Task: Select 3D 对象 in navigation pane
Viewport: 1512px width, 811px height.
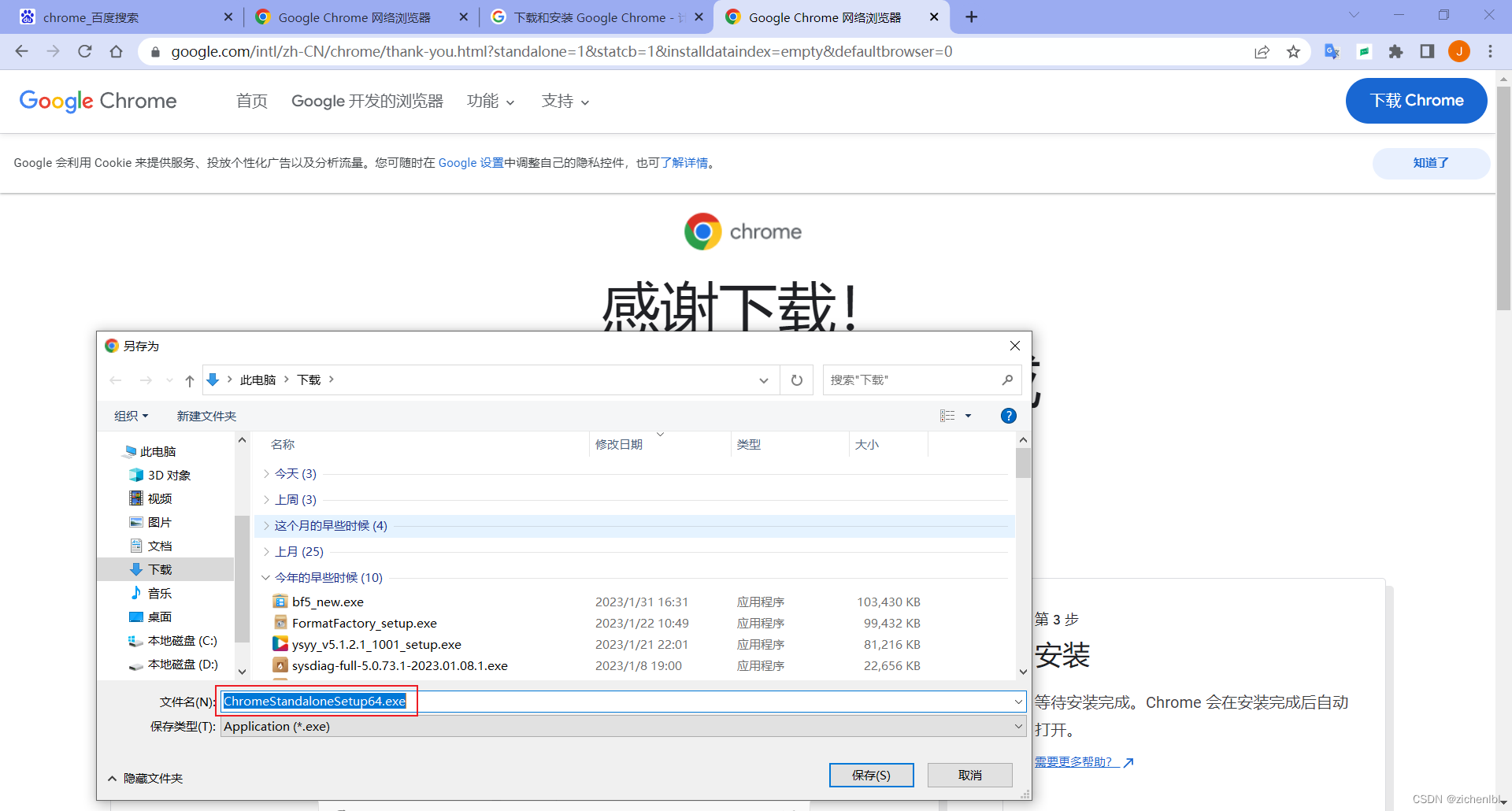Action: coord(169,476)
